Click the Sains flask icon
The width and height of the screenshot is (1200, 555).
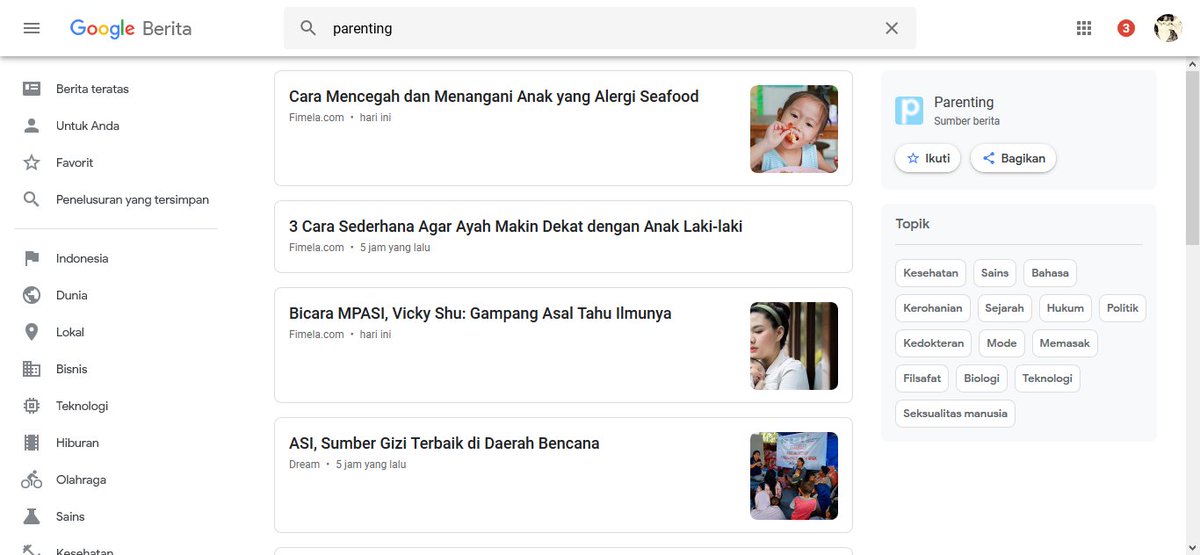(32, 517)
